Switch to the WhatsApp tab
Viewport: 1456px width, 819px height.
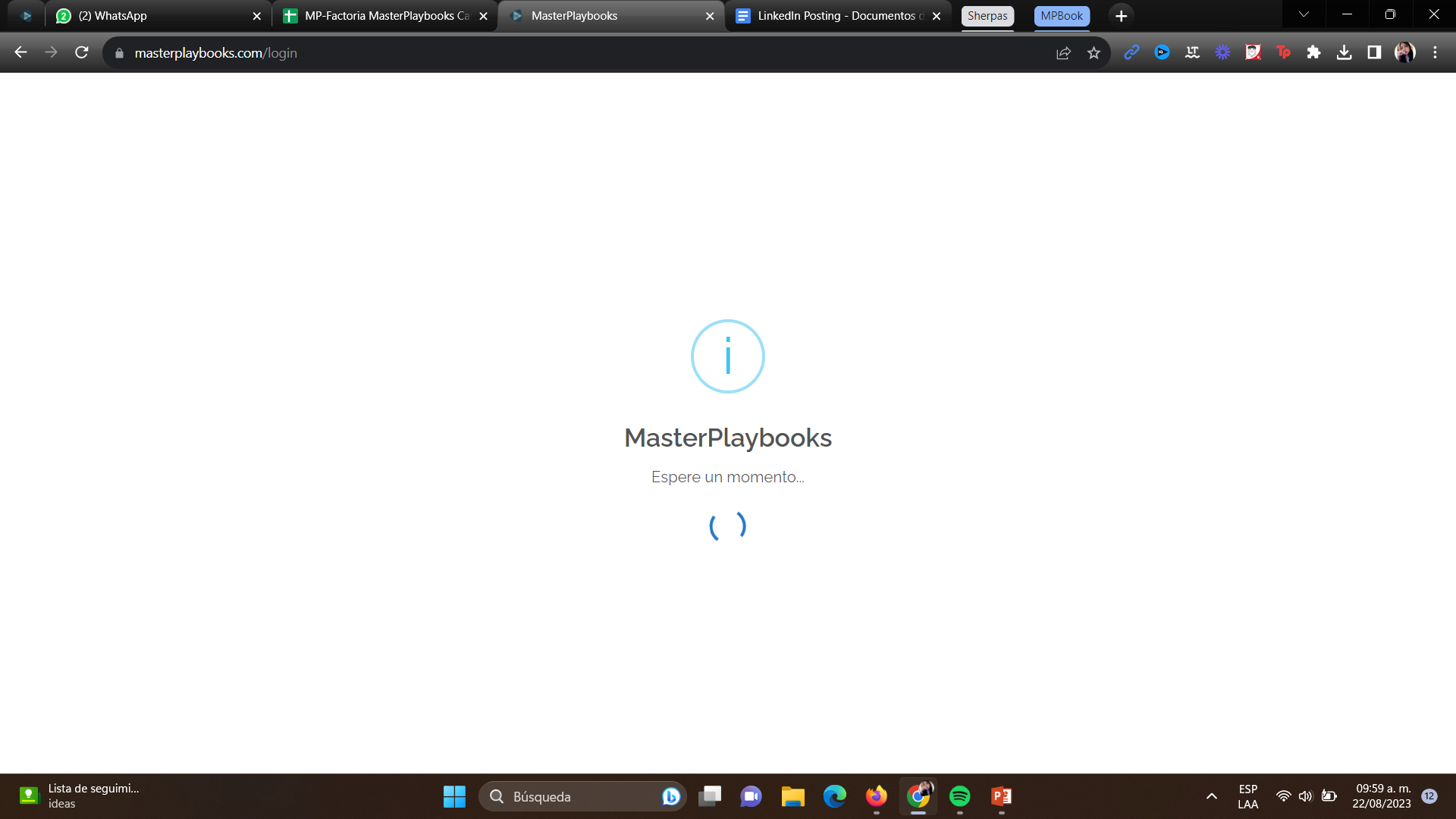(158, 16)
